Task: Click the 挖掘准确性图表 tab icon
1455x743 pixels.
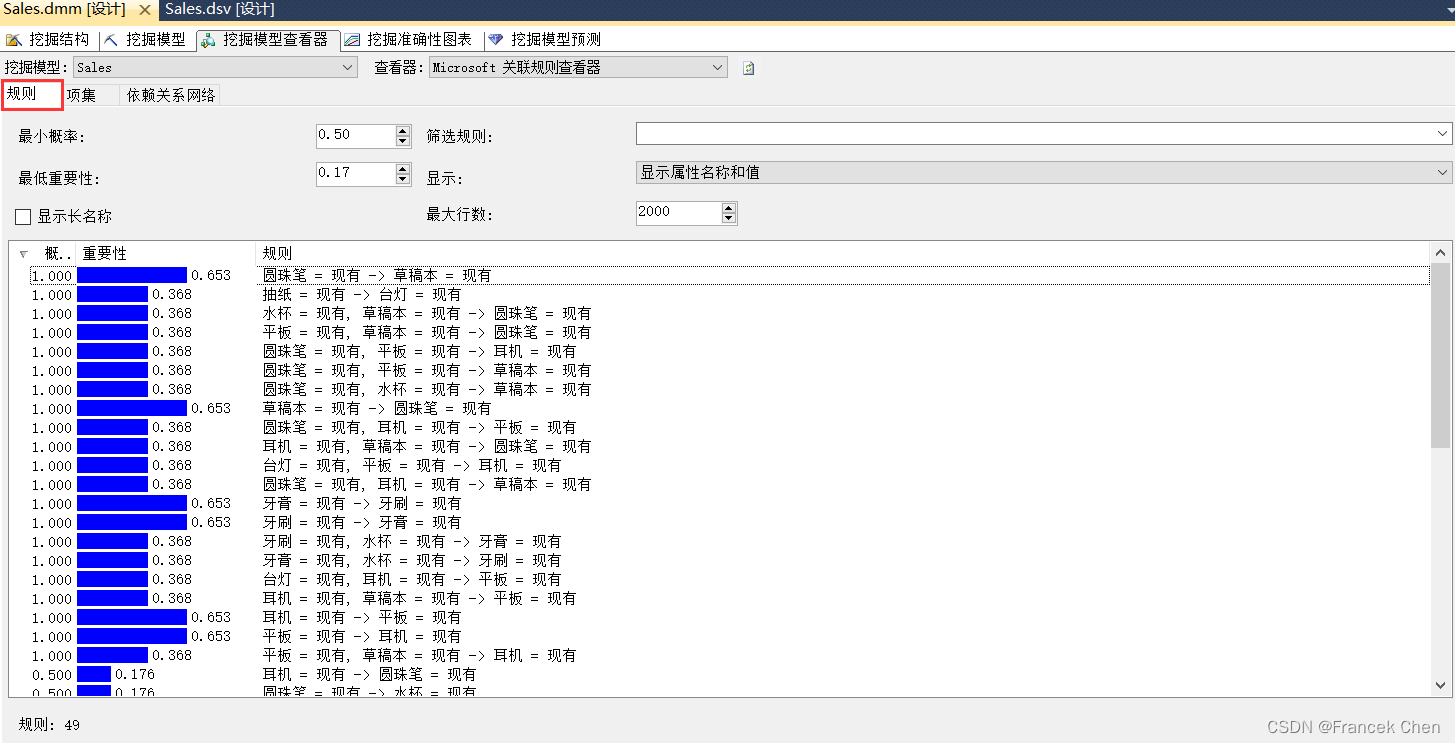Action: click(352, 40)
